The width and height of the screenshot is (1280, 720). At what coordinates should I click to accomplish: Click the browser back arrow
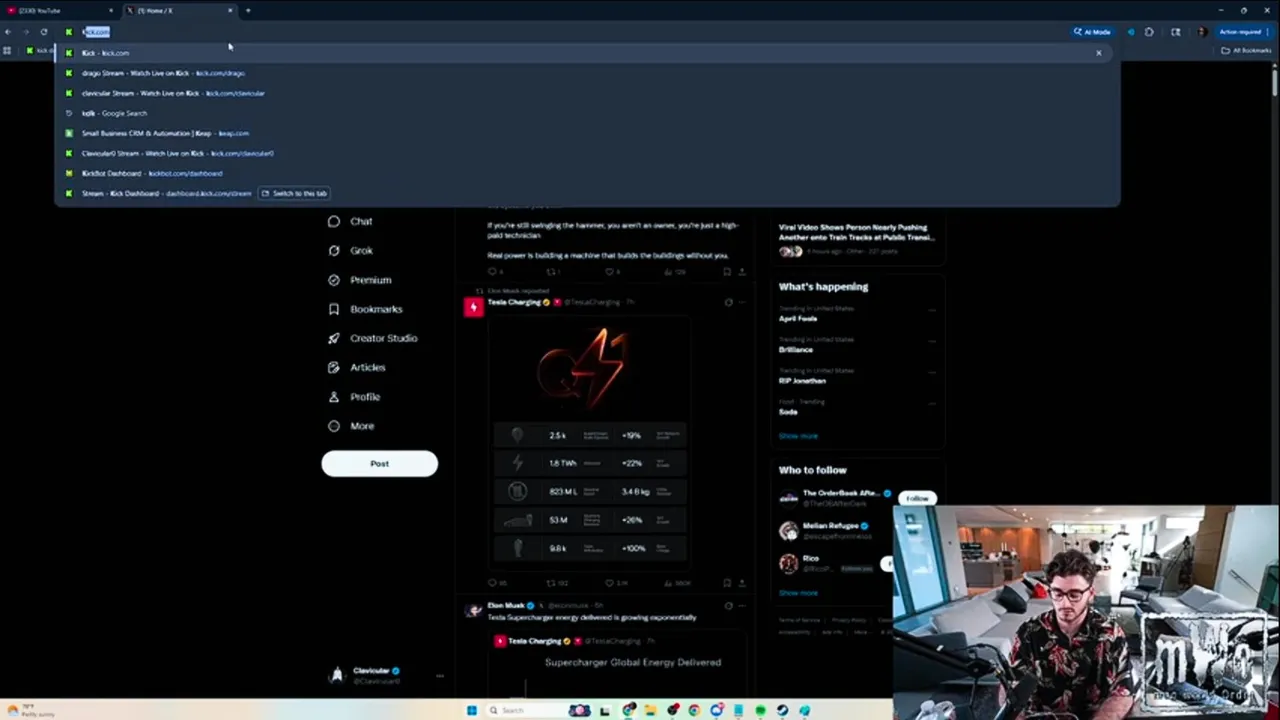point(8,32)
